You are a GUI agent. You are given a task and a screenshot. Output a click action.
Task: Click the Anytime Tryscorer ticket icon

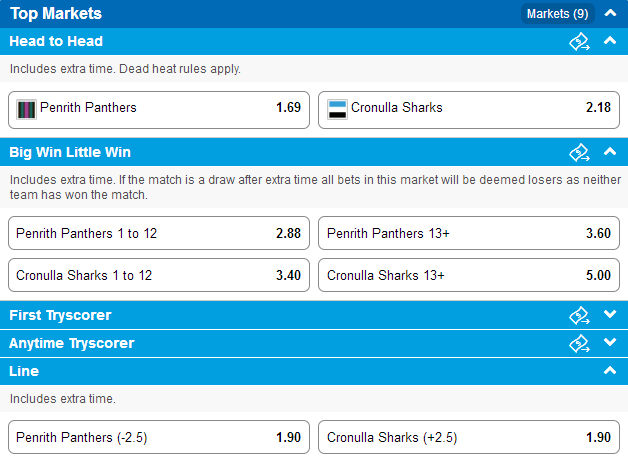[580, 344]
